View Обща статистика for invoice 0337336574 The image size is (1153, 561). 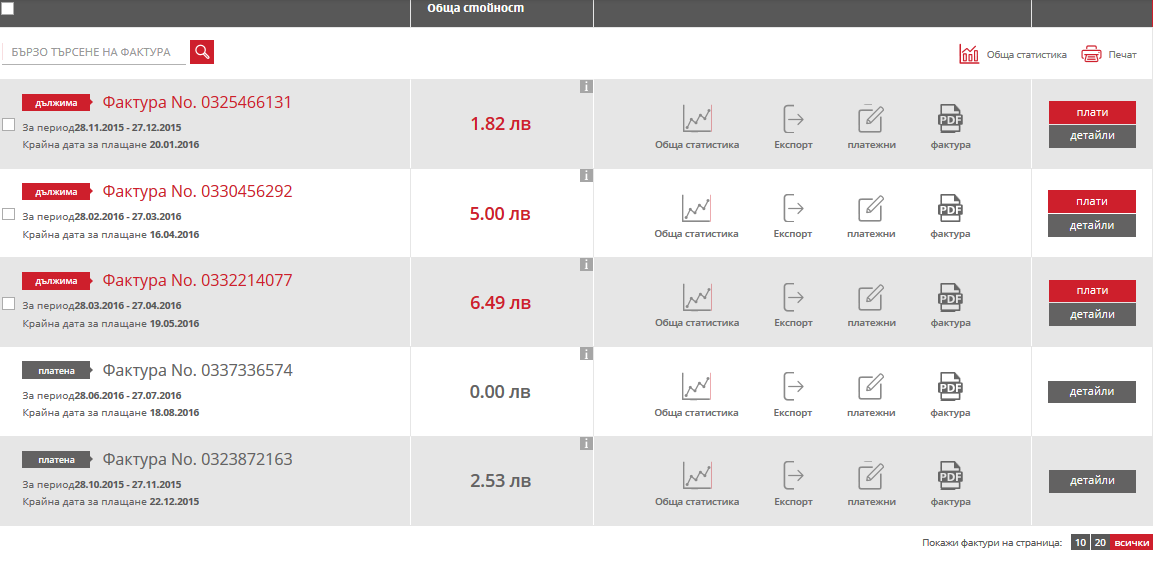click(x=696, y=386)
